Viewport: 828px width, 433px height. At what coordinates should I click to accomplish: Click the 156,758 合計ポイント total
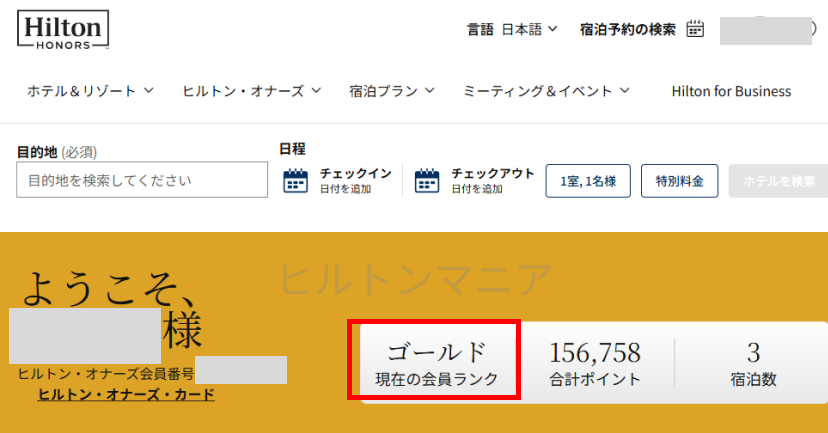pos(595,362)
